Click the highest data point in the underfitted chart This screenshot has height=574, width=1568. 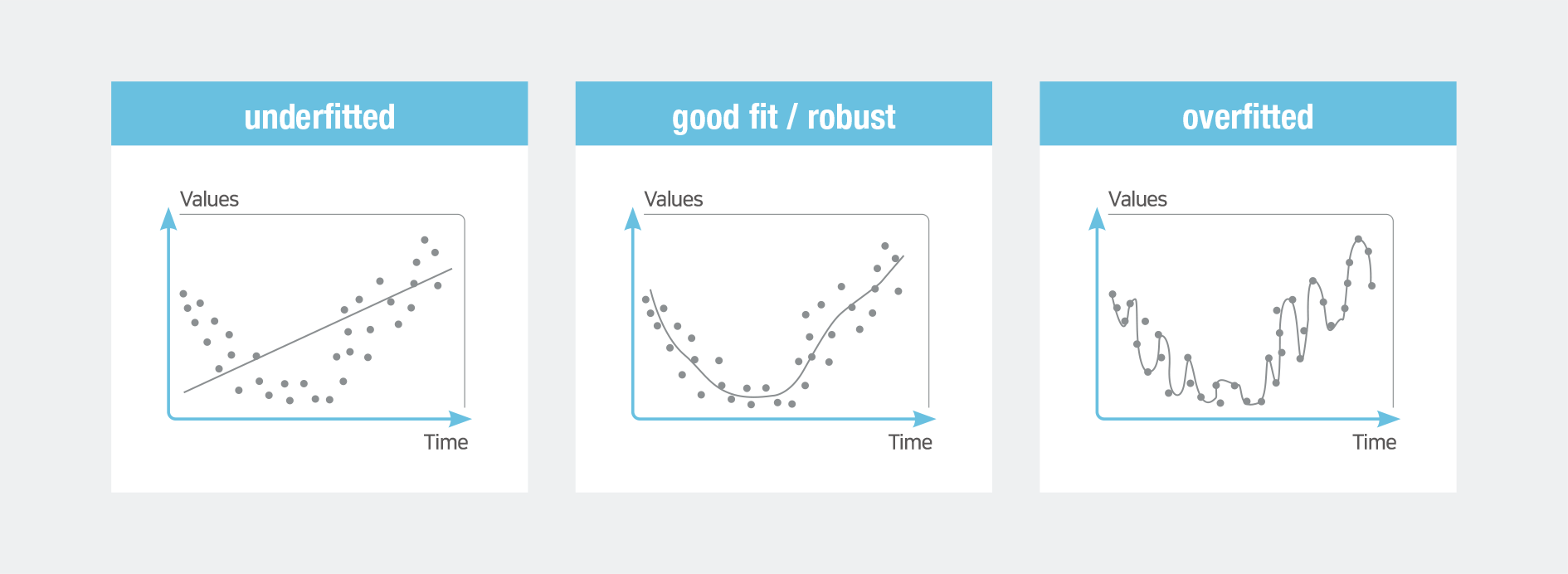tap(425, 240)
